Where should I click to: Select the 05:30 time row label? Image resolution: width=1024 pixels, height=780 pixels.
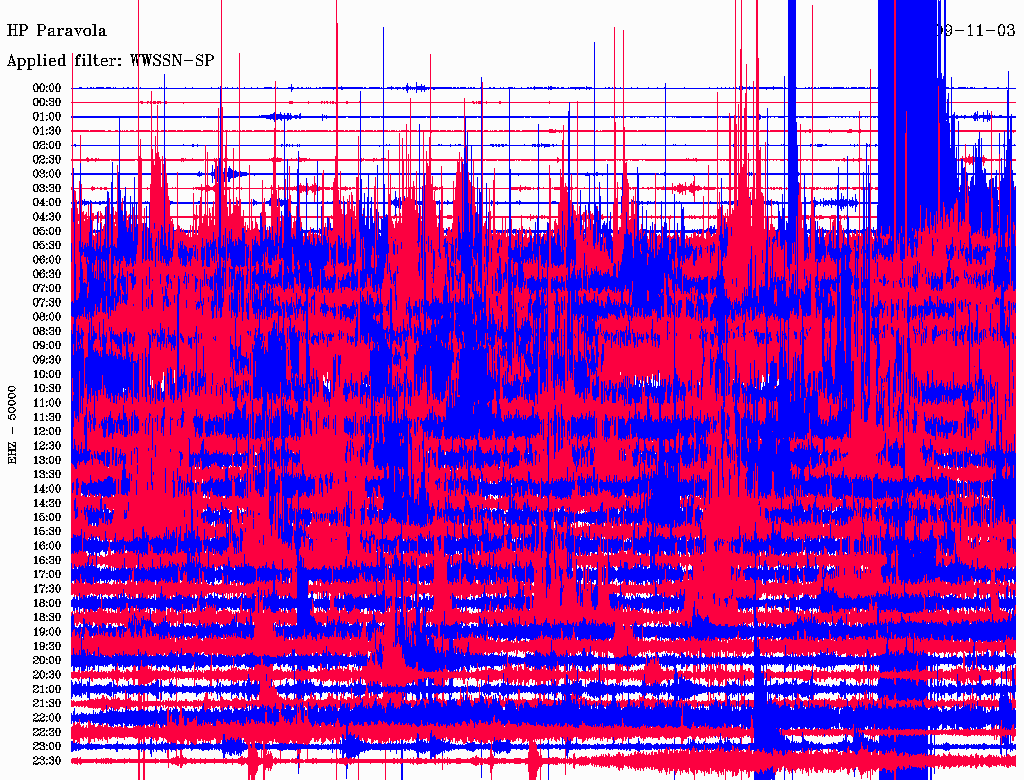point(47,246)
